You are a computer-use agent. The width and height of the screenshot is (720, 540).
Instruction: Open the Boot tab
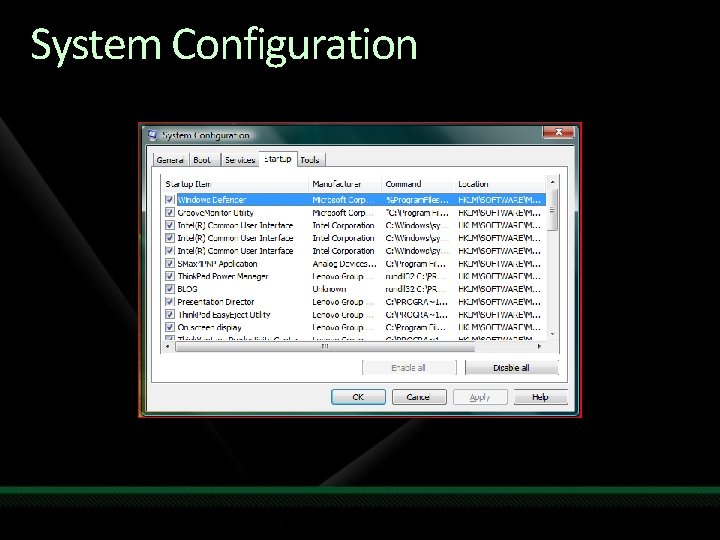pyautogui.click(x=202, y=160)
